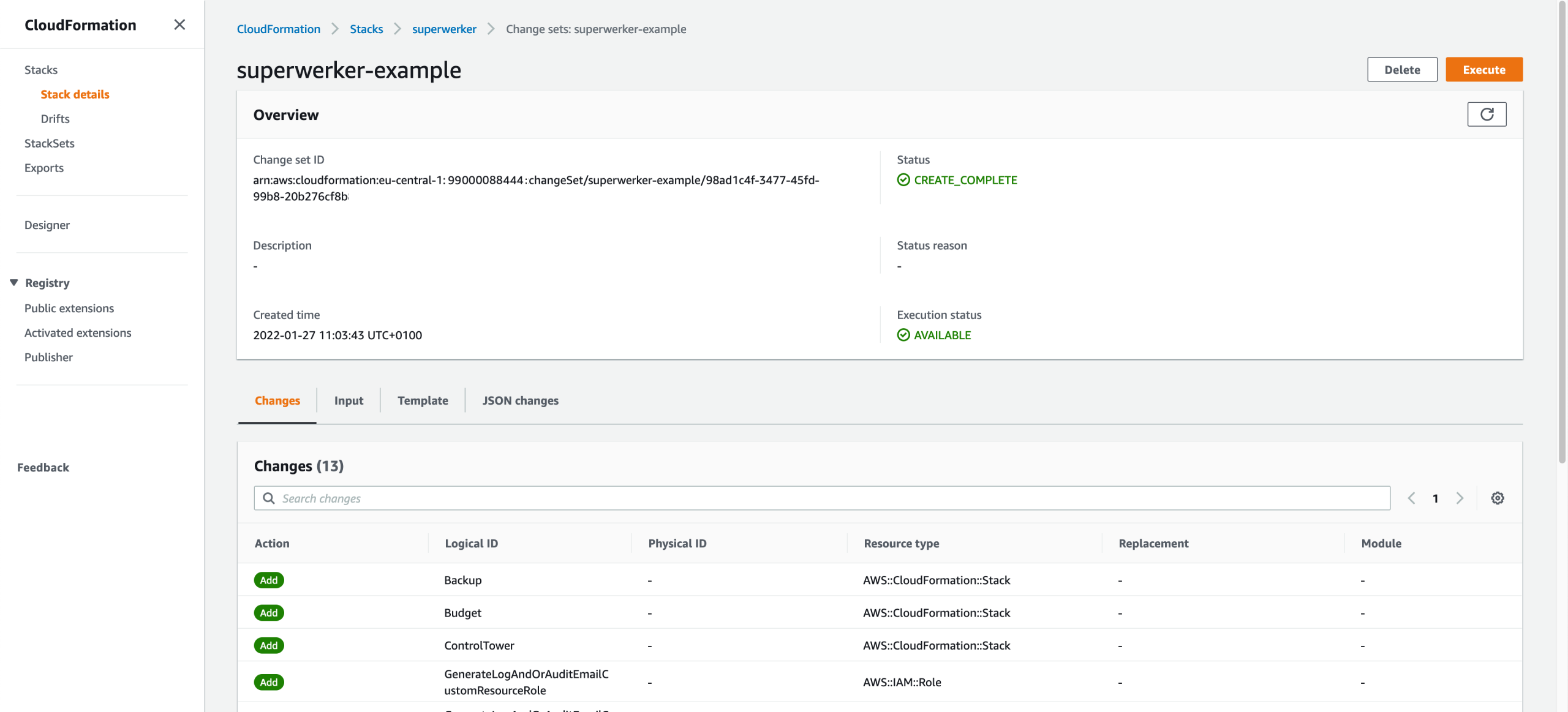Open CloudFormation breadcrumb link
The width and height of the screenshot is (1568, 712).
(279, 29)
